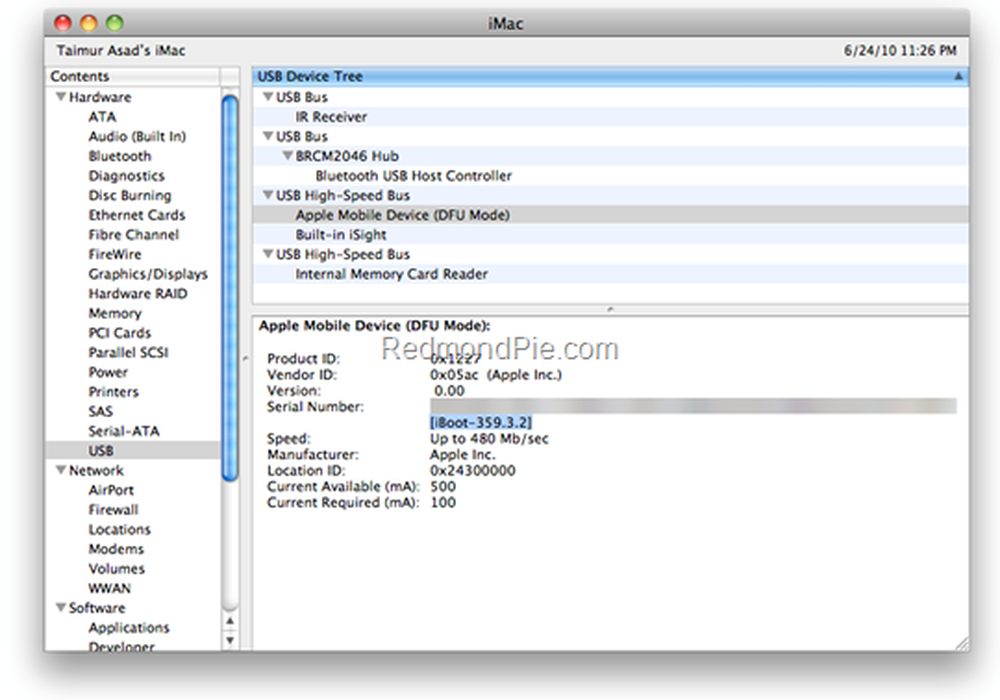Collapse the USB High-Speed Bus branch
This screenshot has height=700, width=1000.
[x=267, y=195]
